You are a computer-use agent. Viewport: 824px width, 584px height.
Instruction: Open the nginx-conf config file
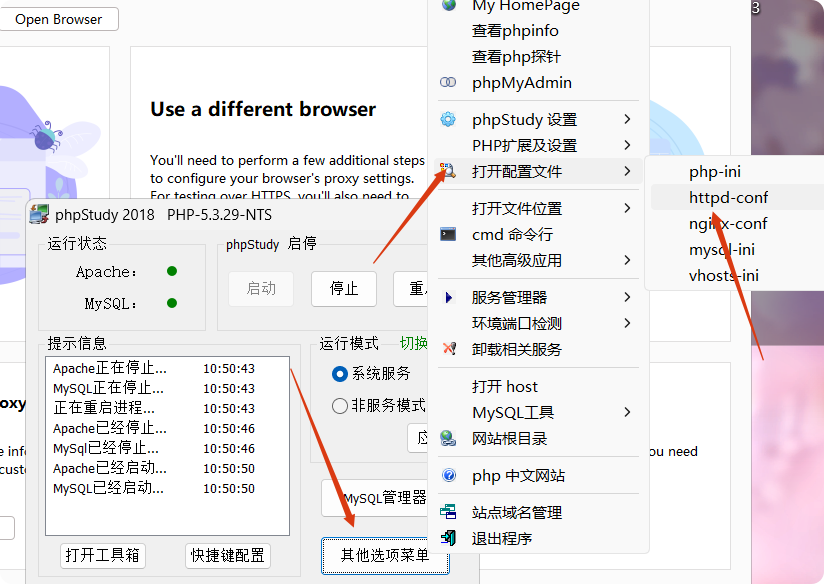click(728, 223)
